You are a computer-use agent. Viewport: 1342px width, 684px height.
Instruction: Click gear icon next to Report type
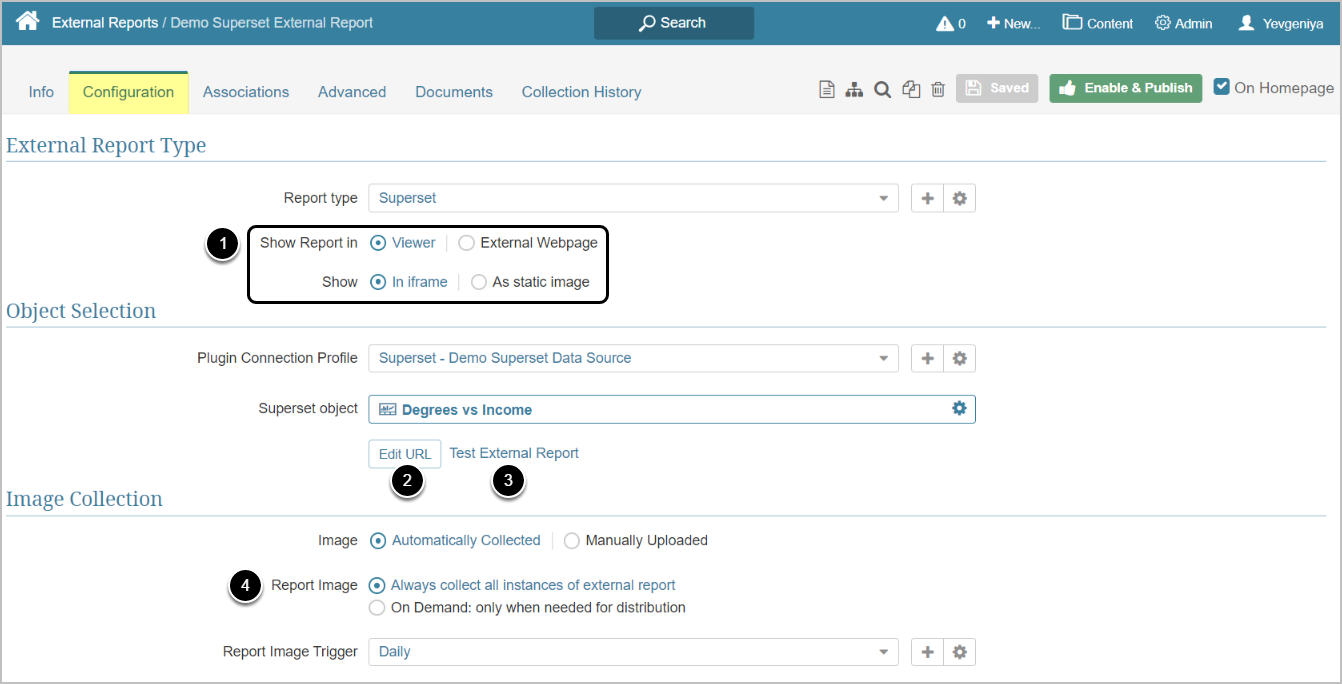pos(959,198)
